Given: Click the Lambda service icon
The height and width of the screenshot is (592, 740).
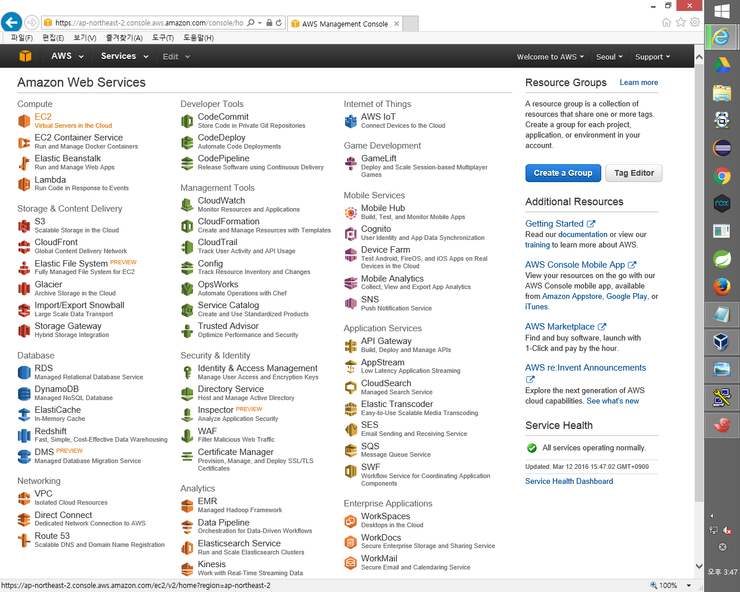Looking at the screenshot, I should point(25,184).
